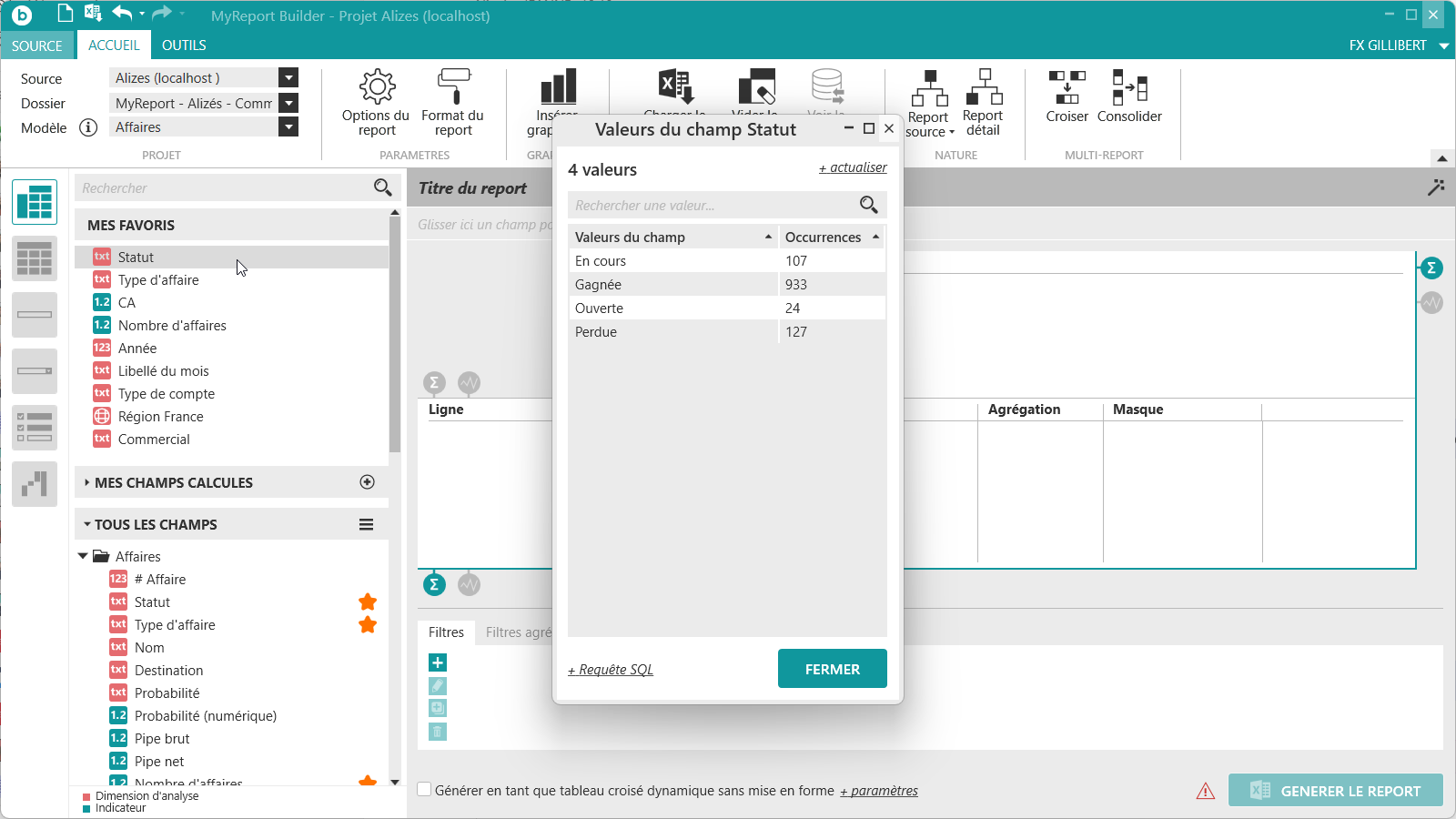Viewport: 1456px width, 819px height.
Task: Collapse the Affaires folder tree
Action: (83, 556)
